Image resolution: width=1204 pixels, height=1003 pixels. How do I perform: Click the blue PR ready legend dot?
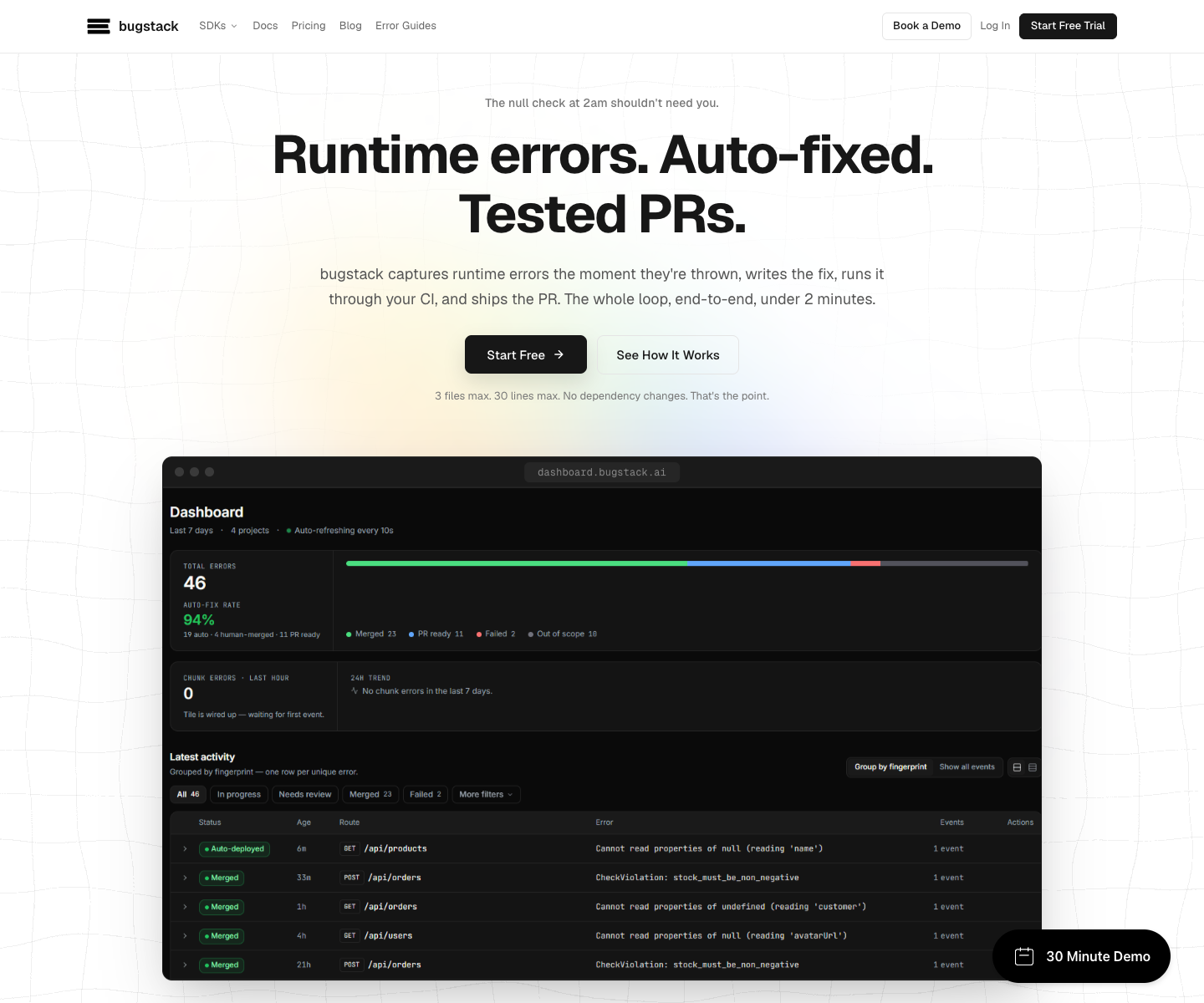point(411,634)
